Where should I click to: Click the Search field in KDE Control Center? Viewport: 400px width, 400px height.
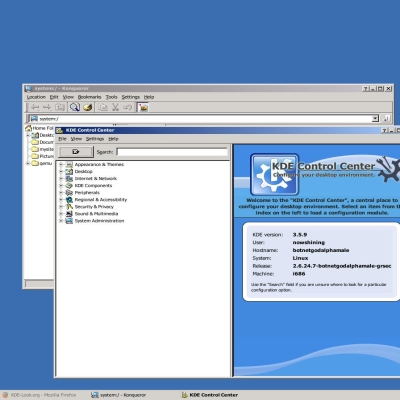[x=172, y=152]
